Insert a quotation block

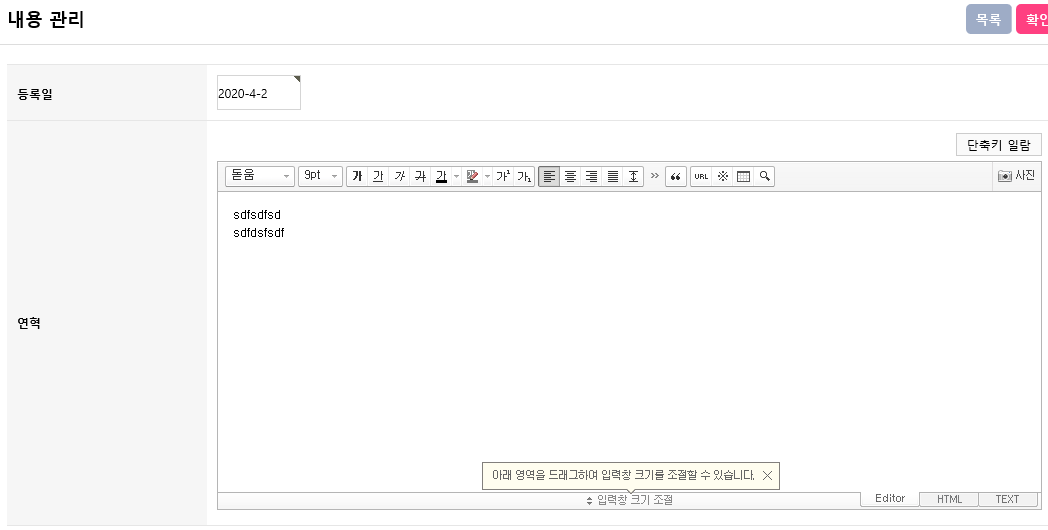pos(676,176)
